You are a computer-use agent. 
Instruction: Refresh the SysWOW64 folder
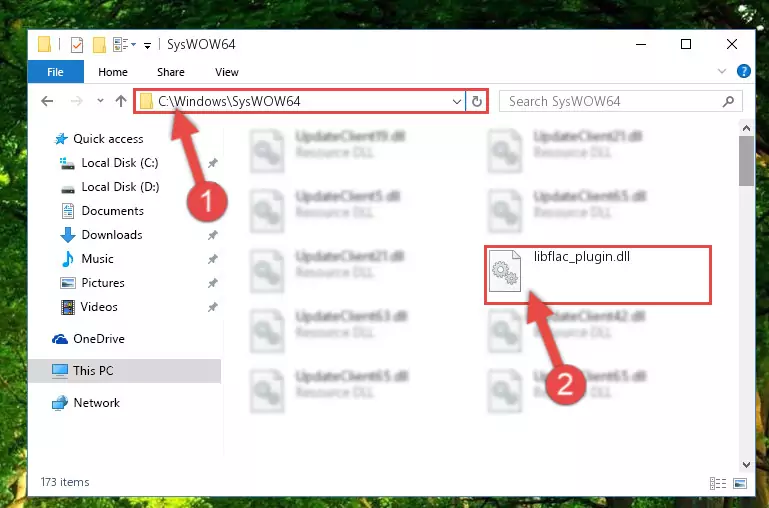(476, 102)
